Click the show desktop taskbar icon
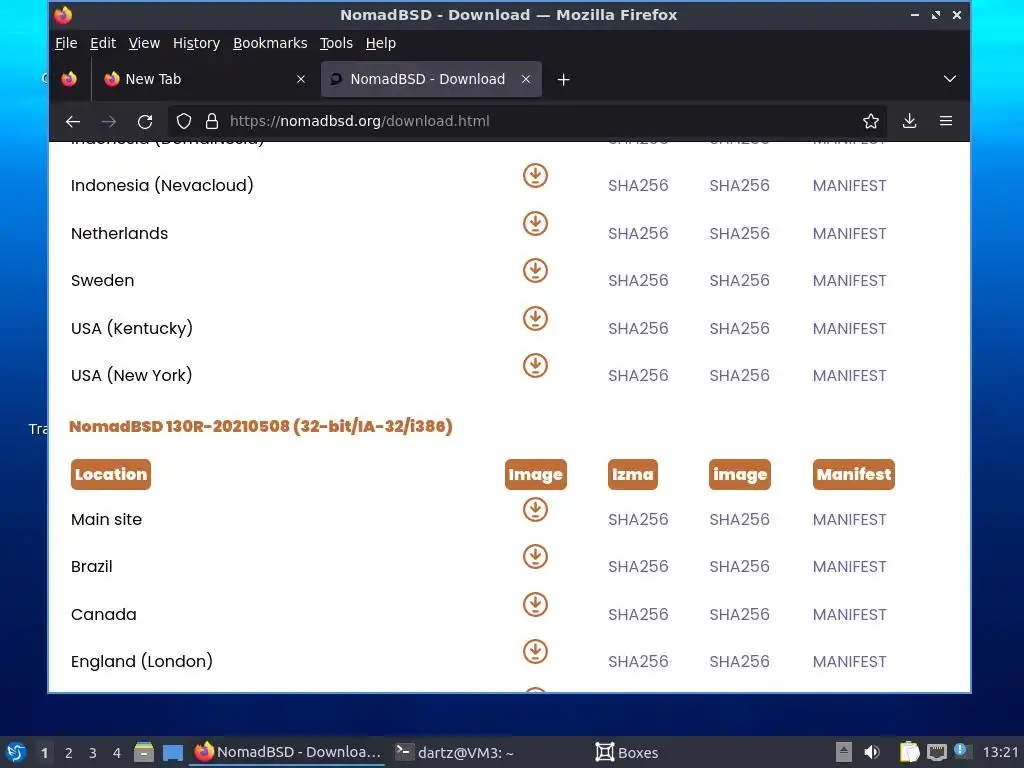This screenshot has height=768, width=1024. 172,752
